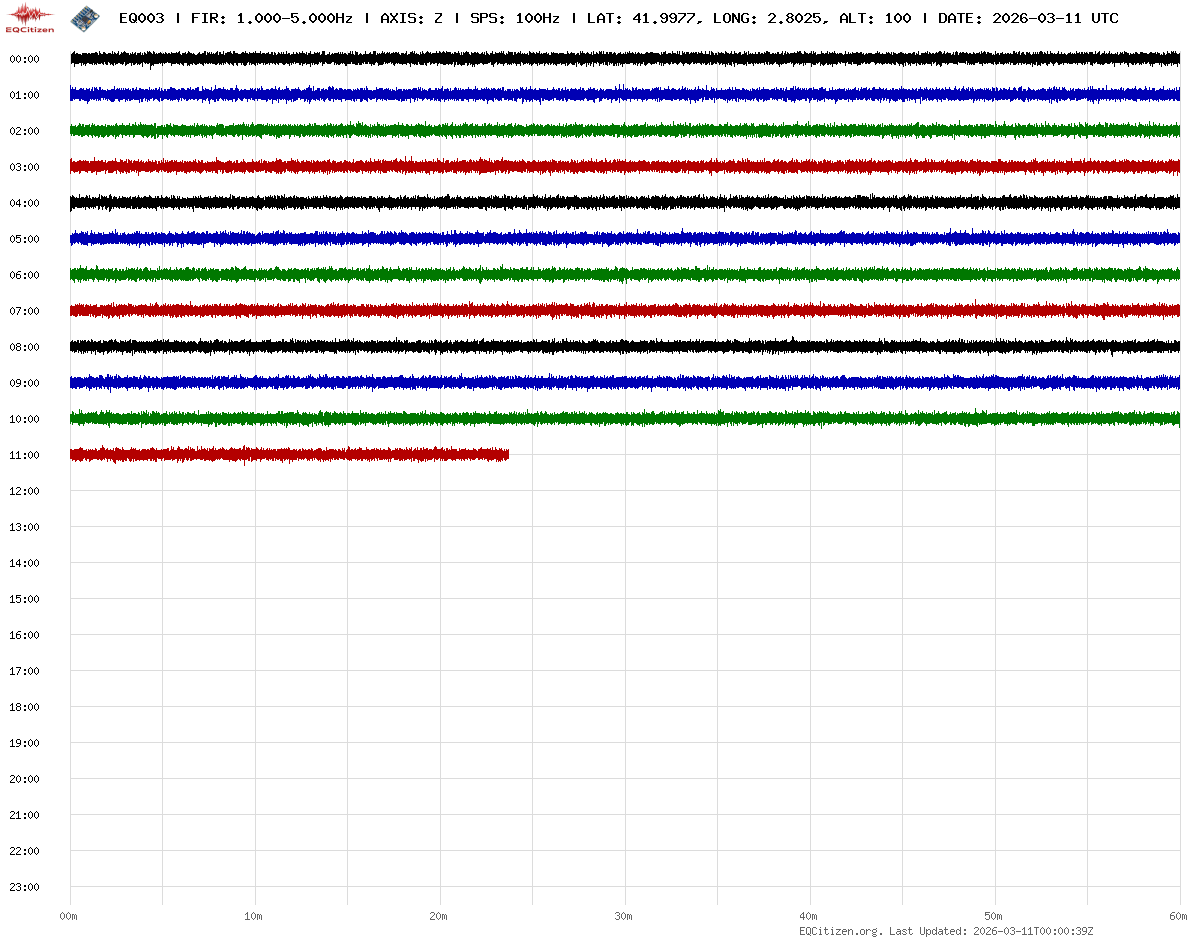This screenshot has height=940, width=1200.
Task: Click the sensor board icon beside EQ003
Action: point(85,18)
